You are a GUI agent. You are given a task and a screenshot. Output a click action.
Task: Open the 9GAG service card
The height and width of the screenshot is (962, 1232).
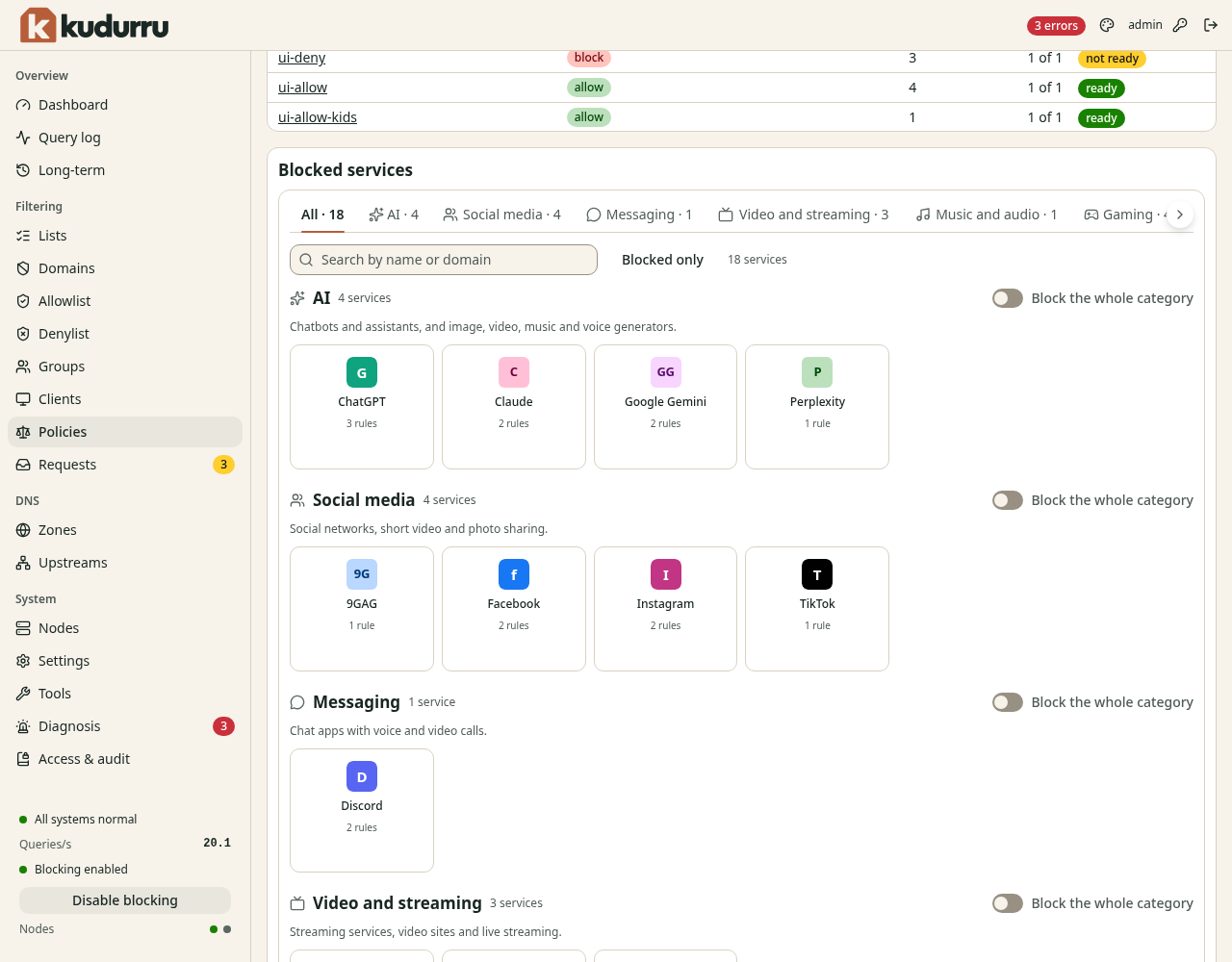click(x=362, y=609)
